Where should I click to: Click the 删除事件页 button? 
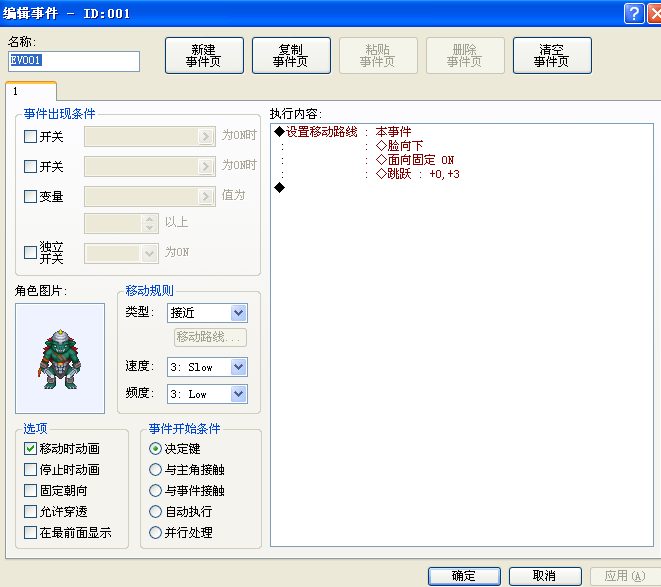coord(465,56)
